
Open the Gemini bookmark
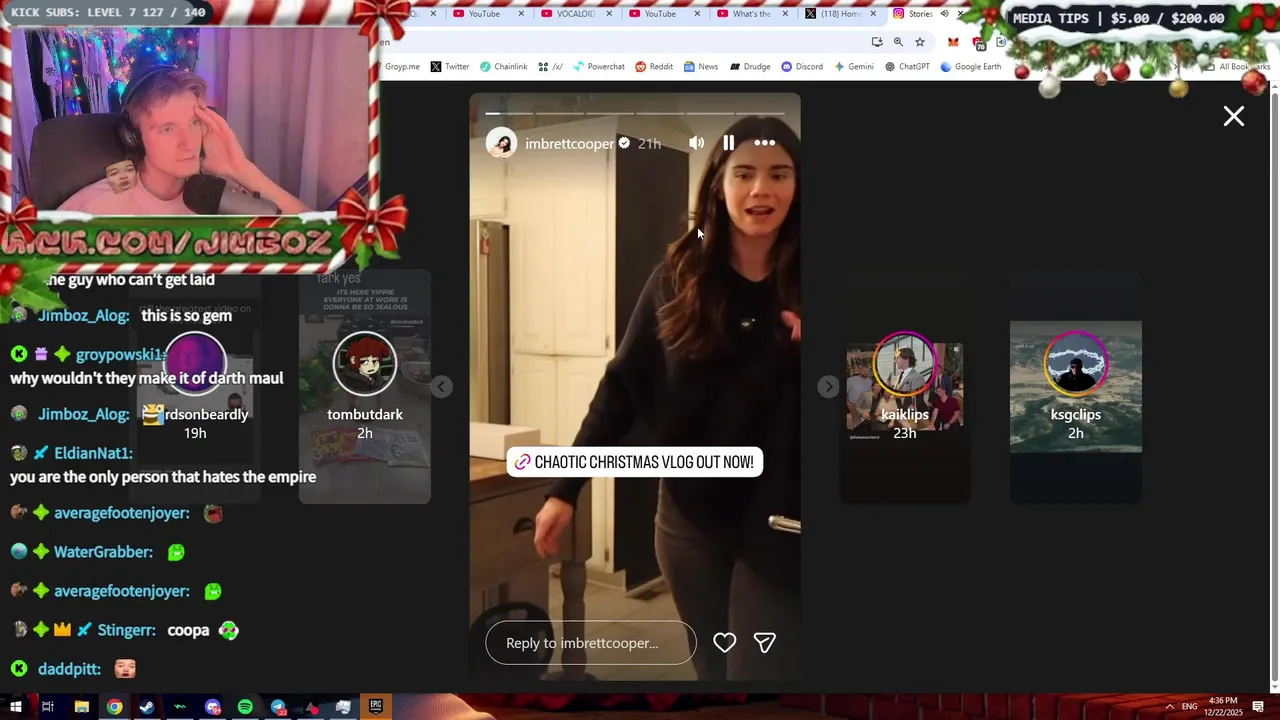[853, 67]
